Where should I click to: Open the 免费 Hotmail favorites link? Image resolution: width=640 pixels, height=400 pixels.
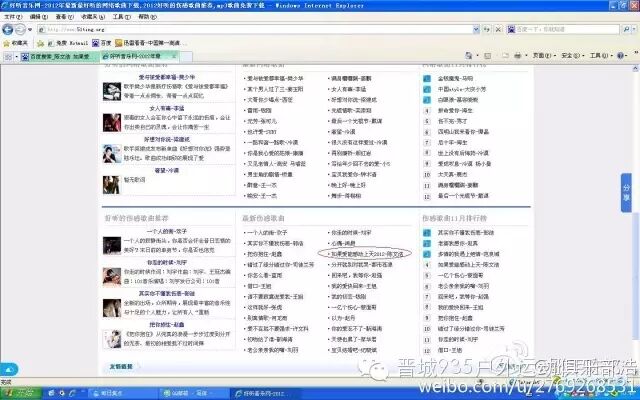click(68, 43)
